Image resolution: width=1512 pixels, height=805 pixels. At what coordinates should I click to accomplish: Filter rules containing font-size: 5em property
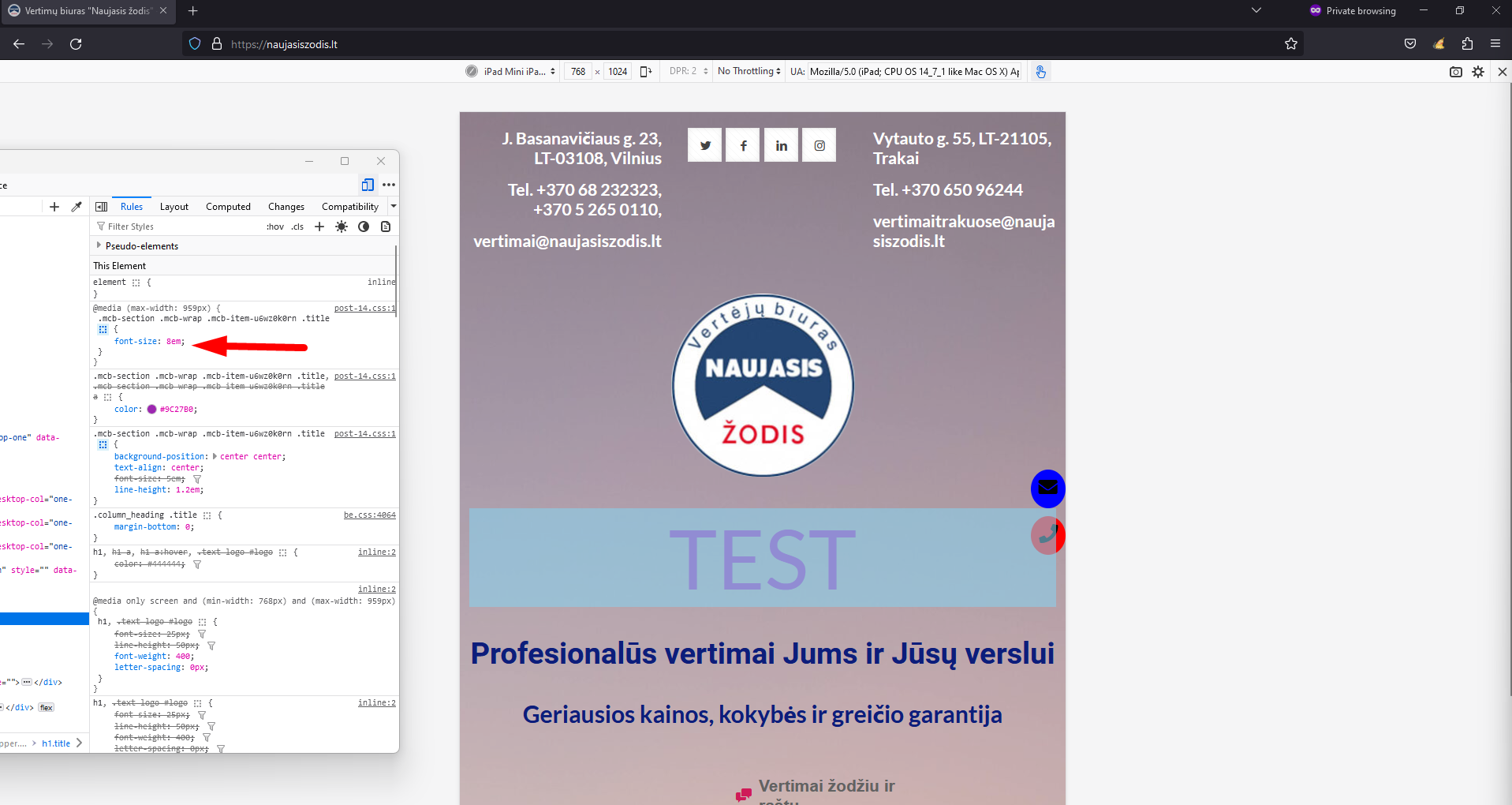point(197,479)
